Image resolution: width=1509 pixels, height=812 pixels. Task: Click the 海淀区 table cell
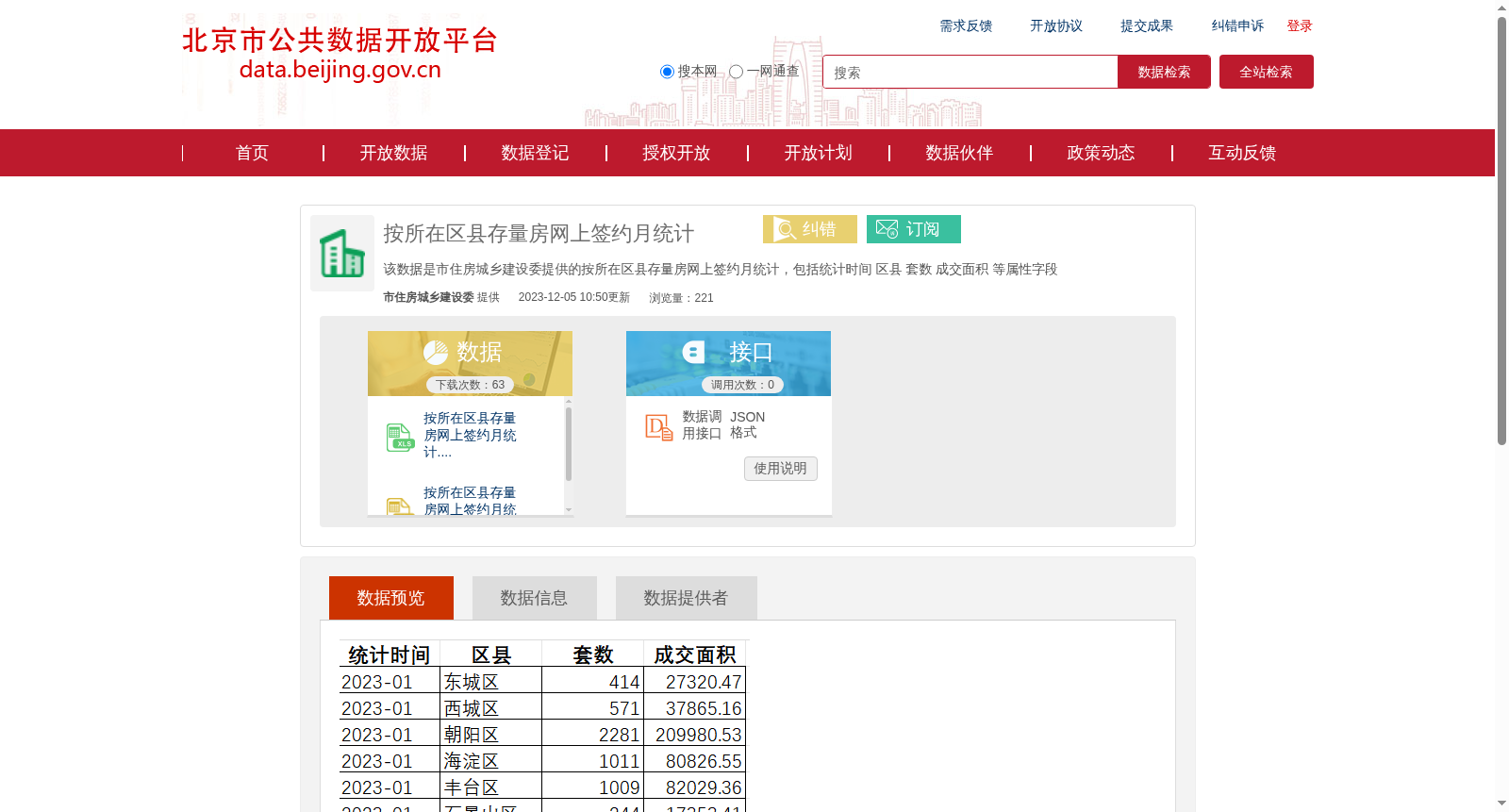pyautogui.click(x=491, y=760)
